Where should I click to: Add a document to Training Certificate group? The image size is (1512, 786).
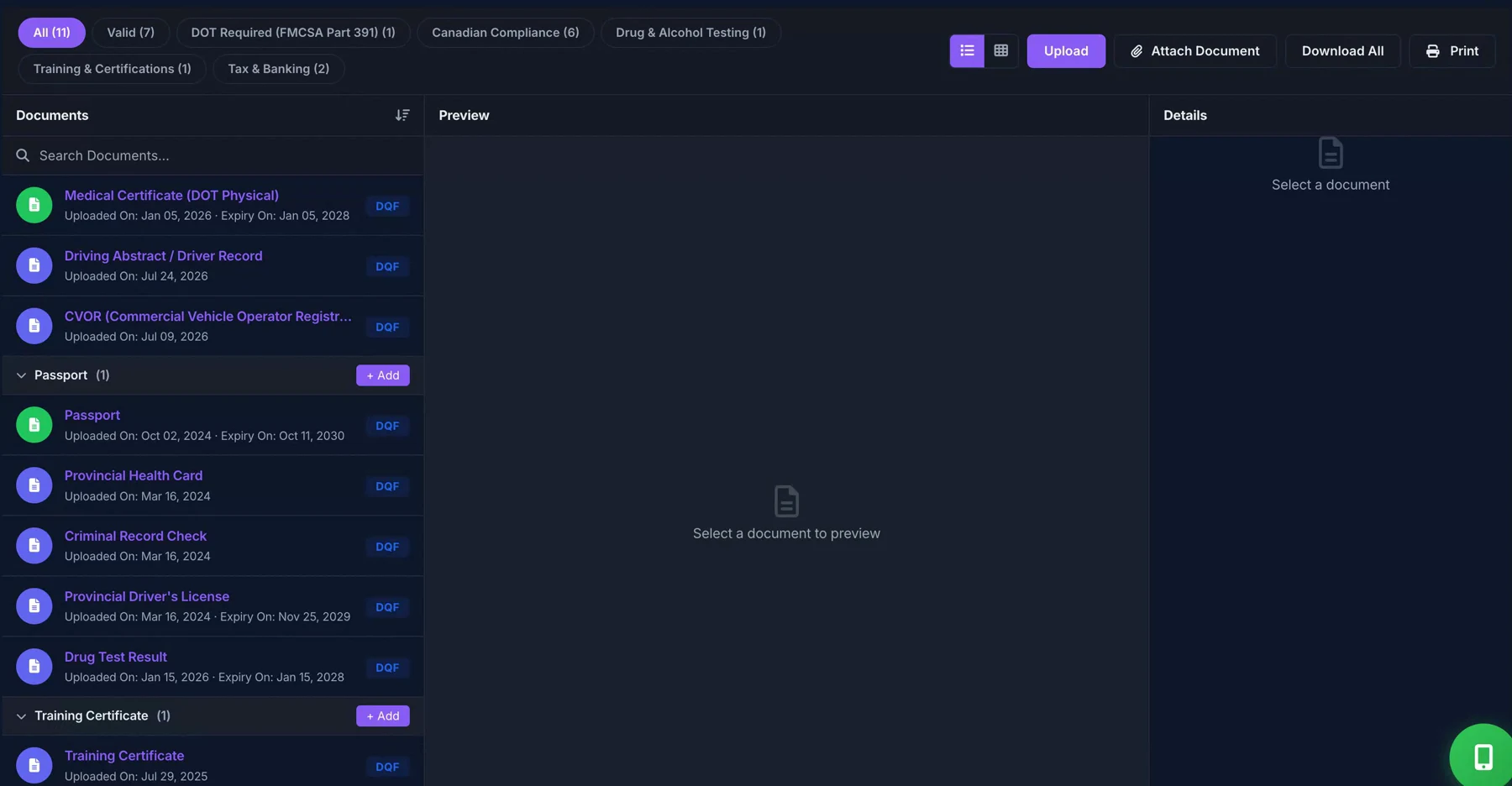click(383, 716)
